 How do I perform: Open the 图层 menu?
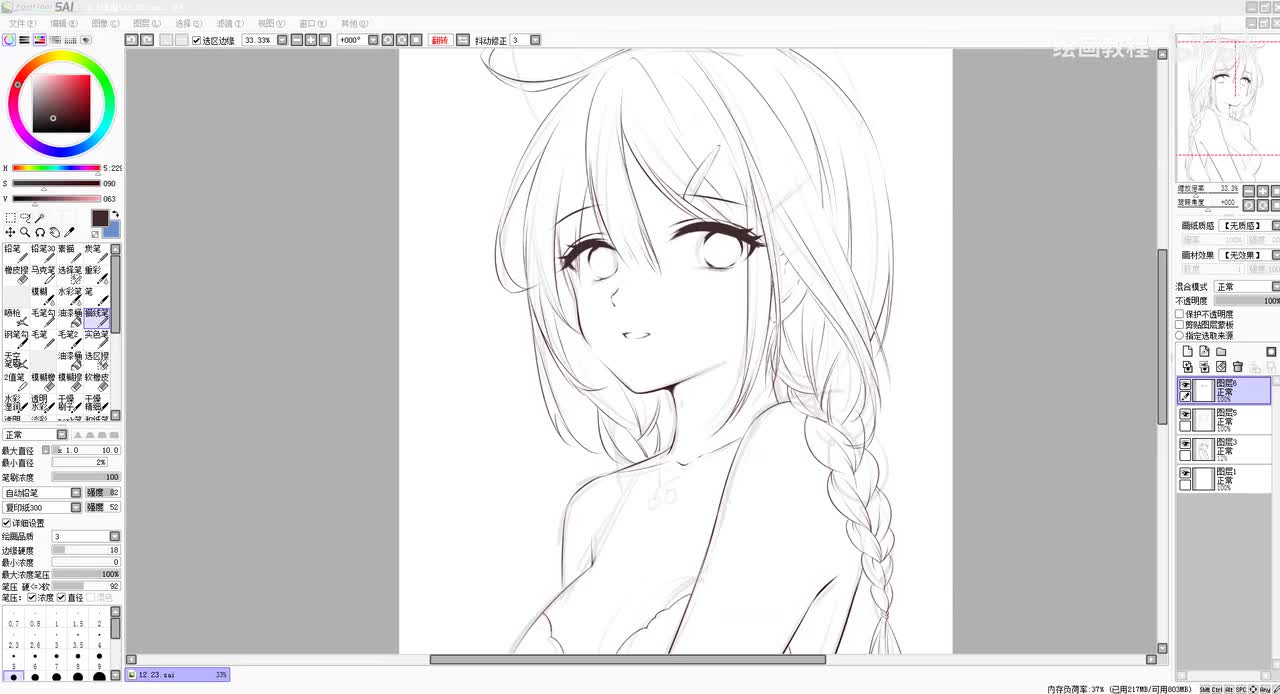[147, 23]
